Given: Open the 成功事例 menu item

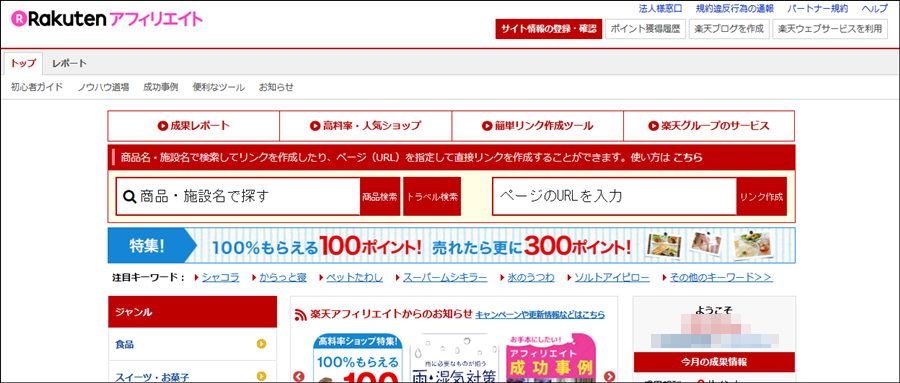Looking at the screenshot, I should (x=161, y=87).
